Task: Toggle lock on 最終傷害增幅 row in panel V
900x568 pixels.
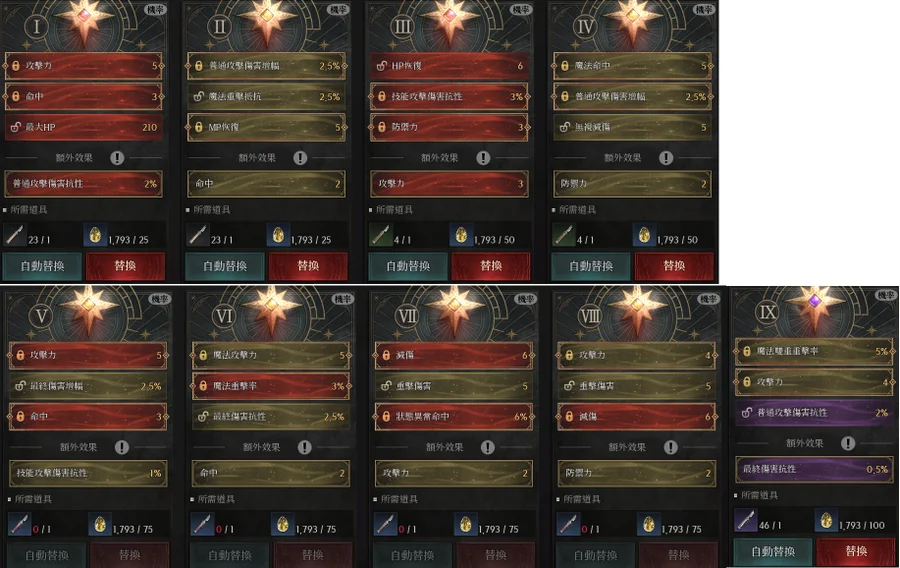Action: click(x=20, y=386)
